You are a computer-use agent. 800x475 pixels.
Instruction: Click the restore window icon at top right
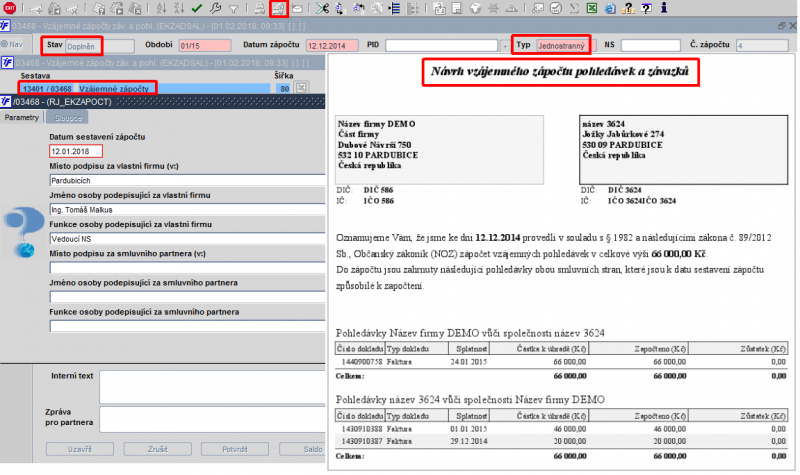pos(782,26)
